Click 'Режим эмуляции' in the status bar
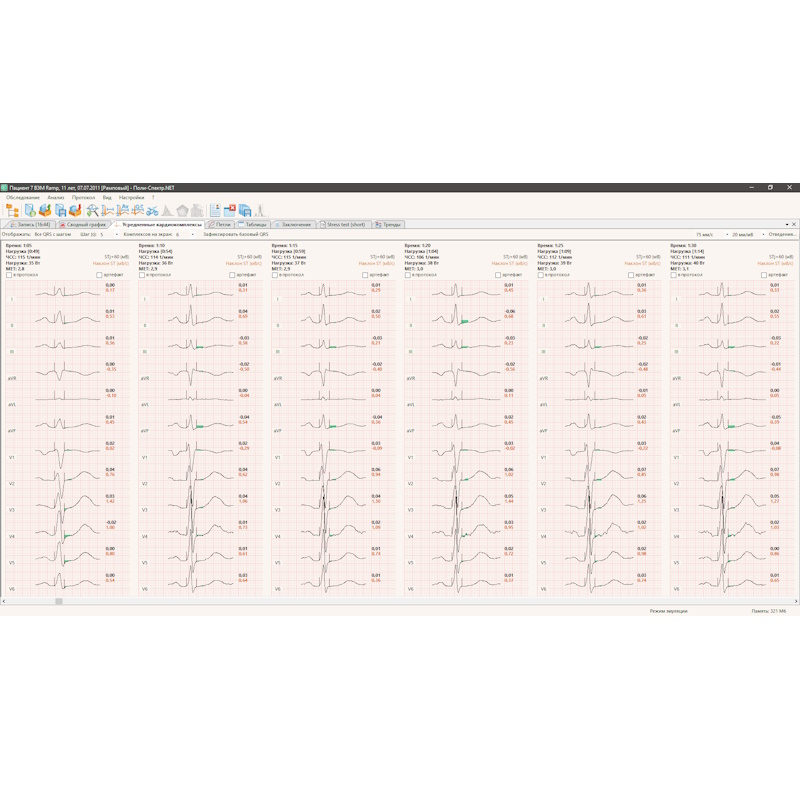This screenshot has height=800, width=800. [668, 611]
